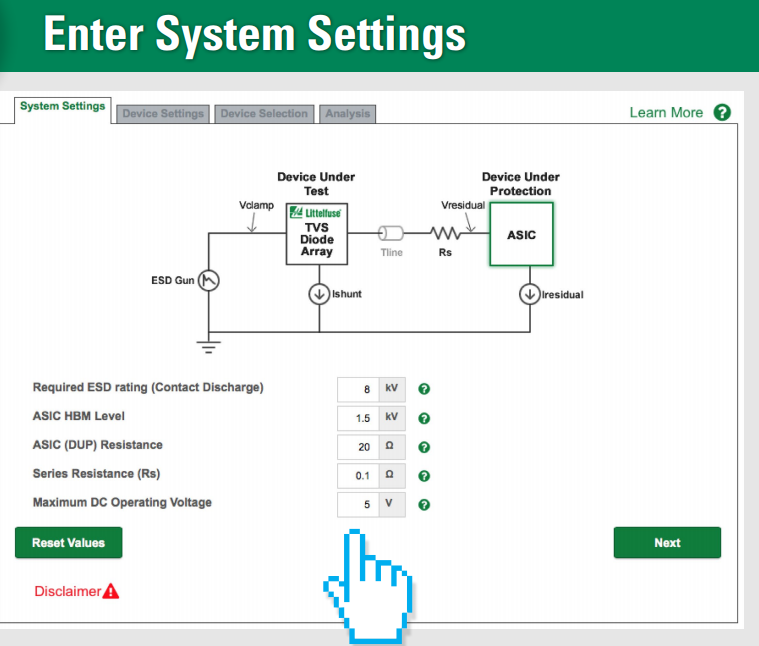Click the Iresidual current source symbol
This screenshot has height=646, width=759.
point(528,294)
